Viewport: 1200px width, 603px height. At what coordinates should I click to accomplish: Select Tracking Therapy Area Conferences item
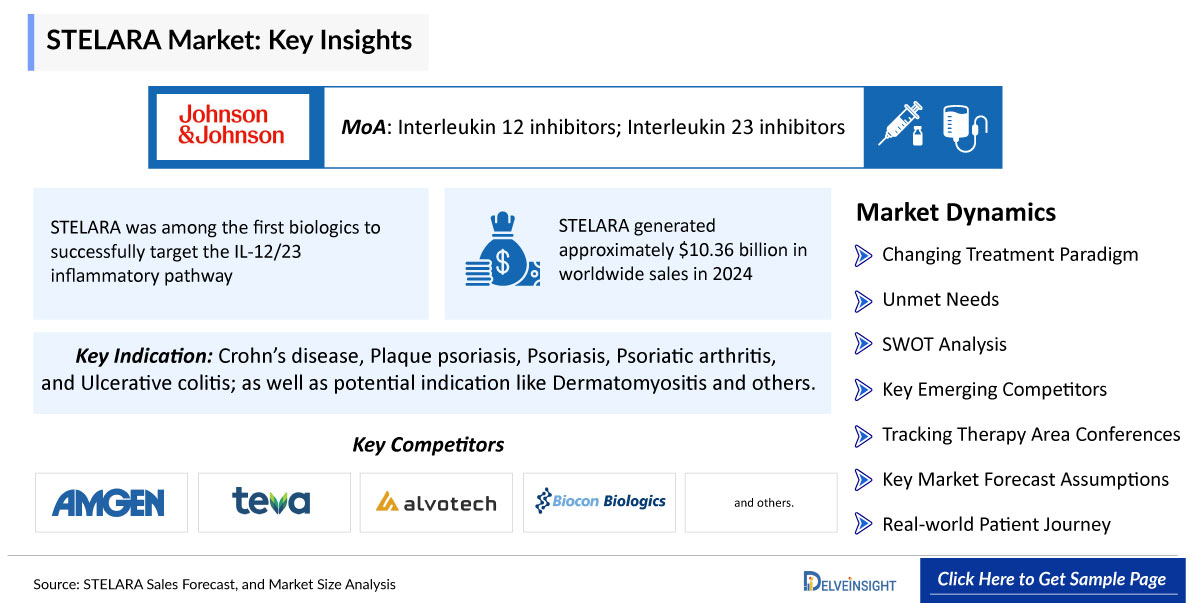1017,435
